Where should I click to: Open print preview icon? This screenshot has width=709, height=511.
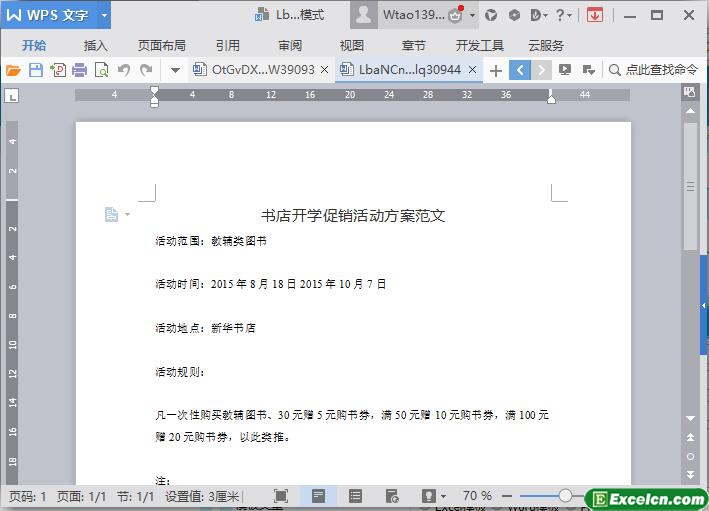pos(101,70)
